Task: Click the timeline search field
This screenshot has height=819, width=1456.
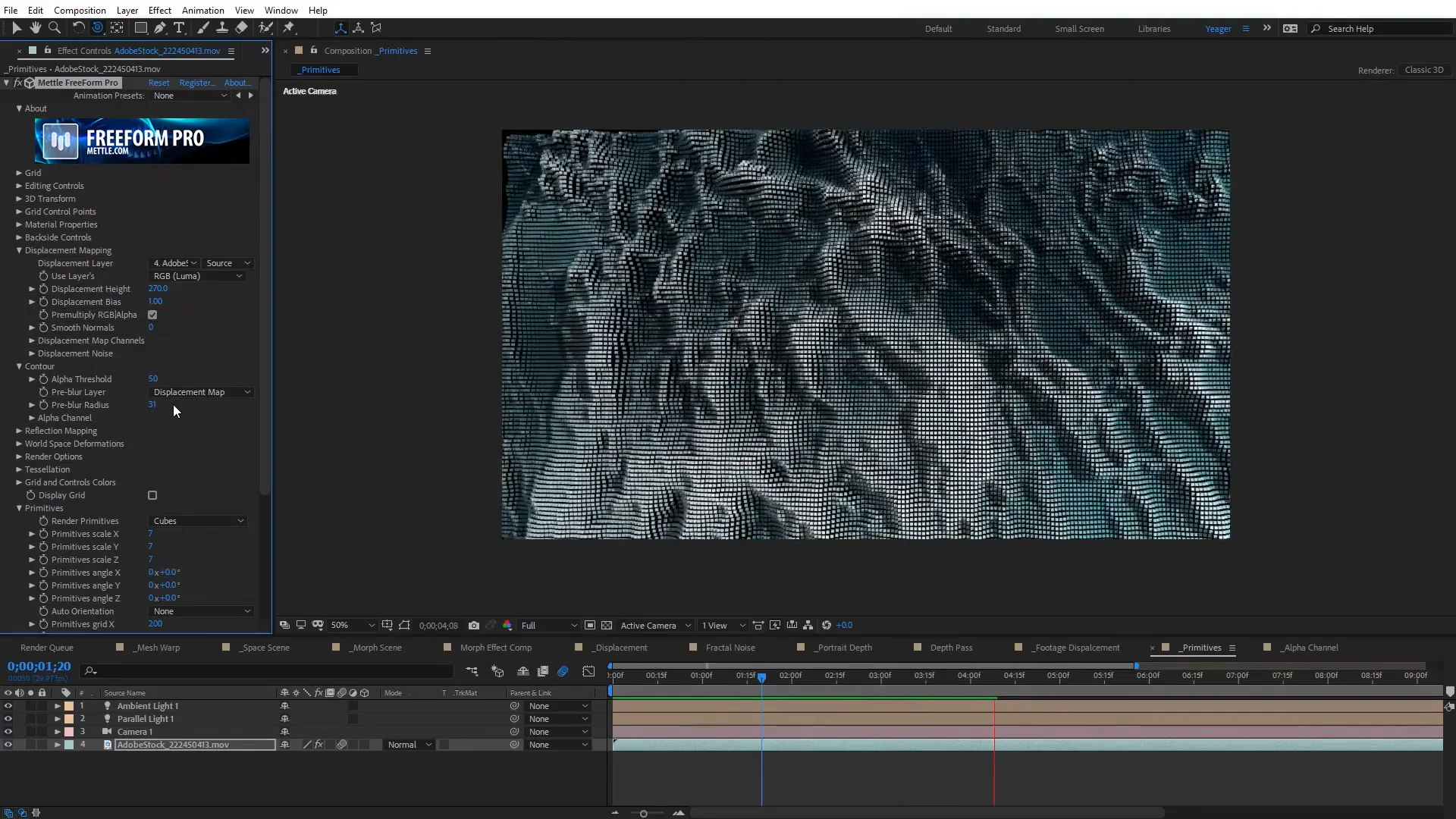Action: coord(265,671)
